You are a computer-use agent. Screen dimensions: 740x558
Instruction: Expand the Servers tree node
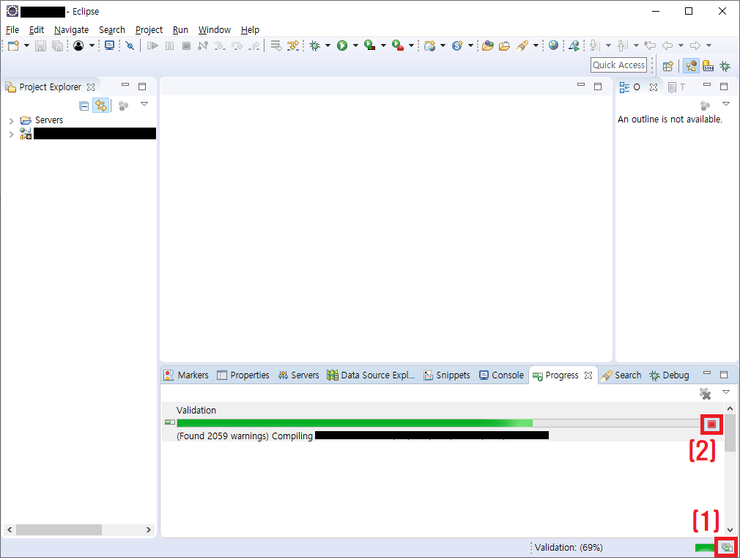pyautogui.click(x=11, y=120)
